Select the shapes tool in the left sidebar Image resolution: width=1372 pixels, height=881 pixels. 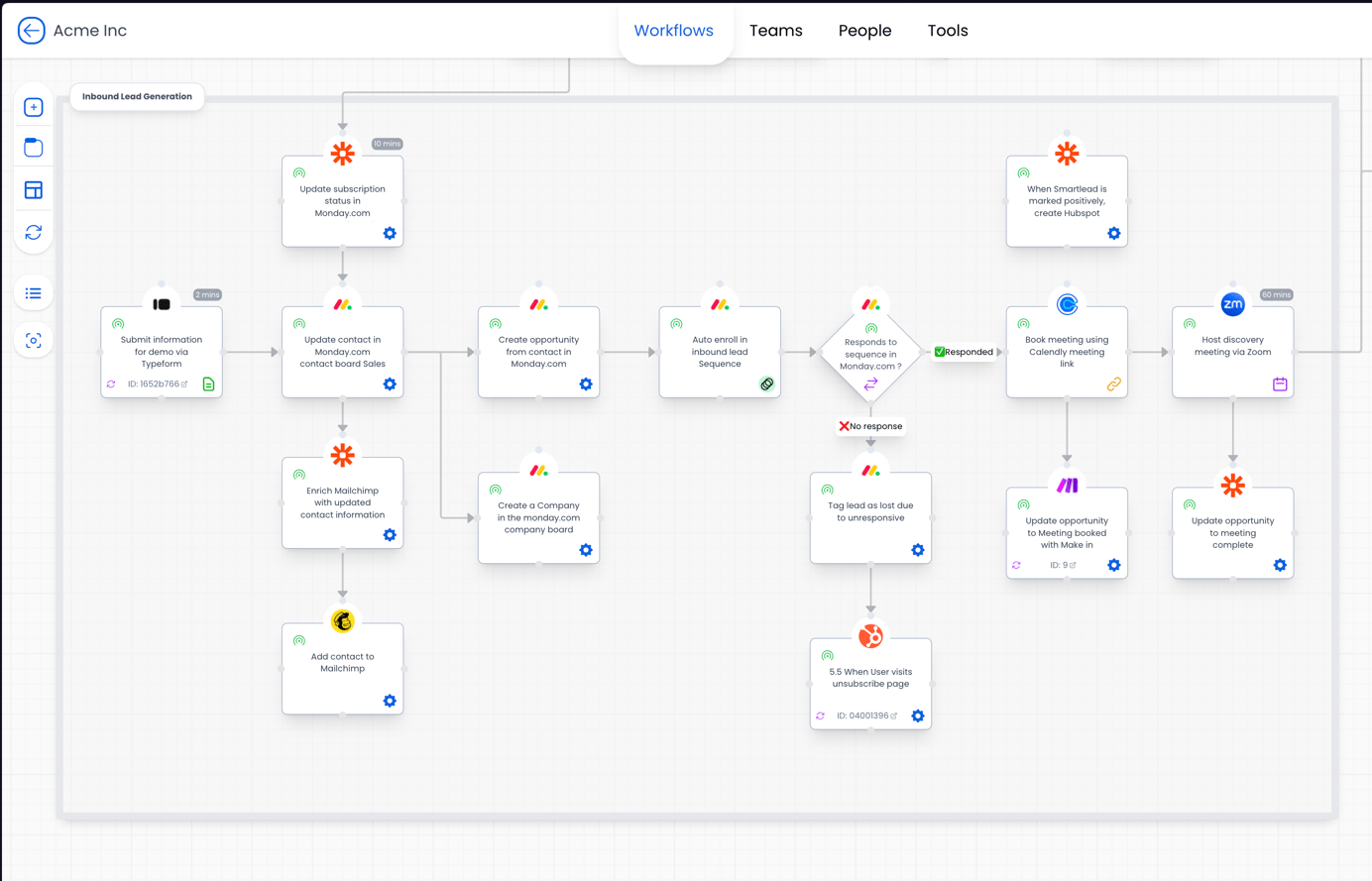(33, 147)
